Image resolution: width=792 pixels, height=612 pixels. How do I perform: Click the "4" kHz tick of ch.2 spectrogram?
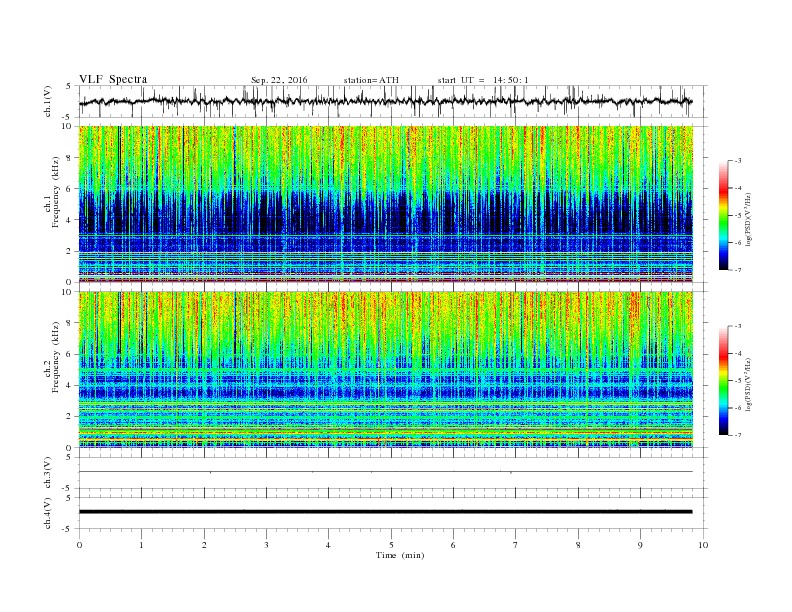point(69,385)
